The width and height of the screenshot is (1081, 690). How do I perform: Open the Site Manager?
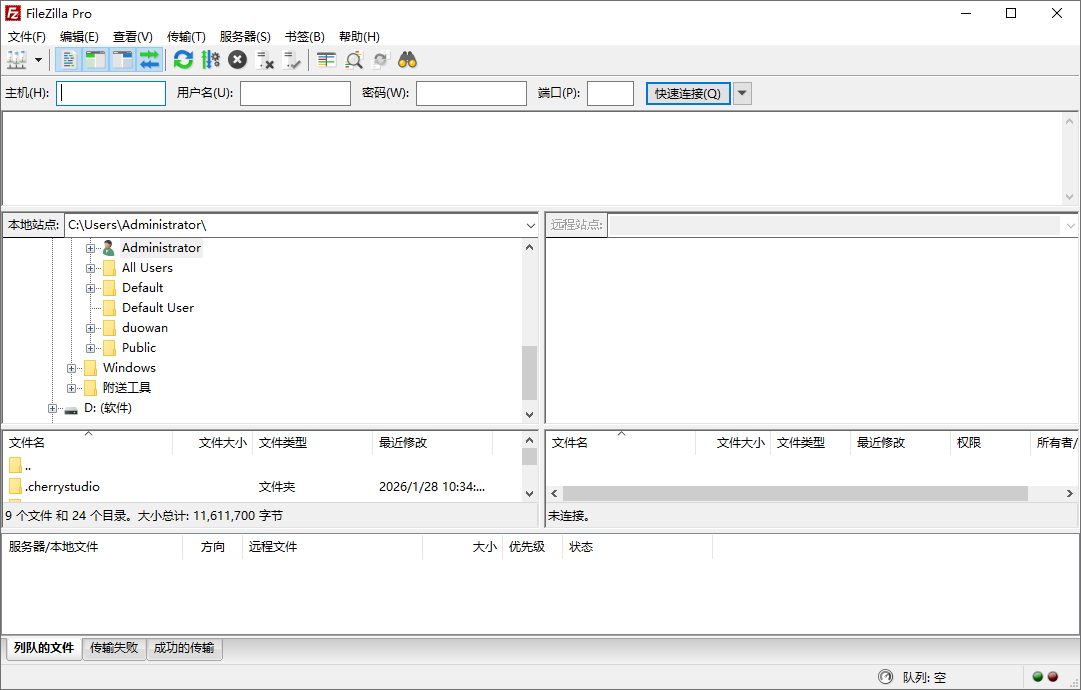[x=16, y=59]
